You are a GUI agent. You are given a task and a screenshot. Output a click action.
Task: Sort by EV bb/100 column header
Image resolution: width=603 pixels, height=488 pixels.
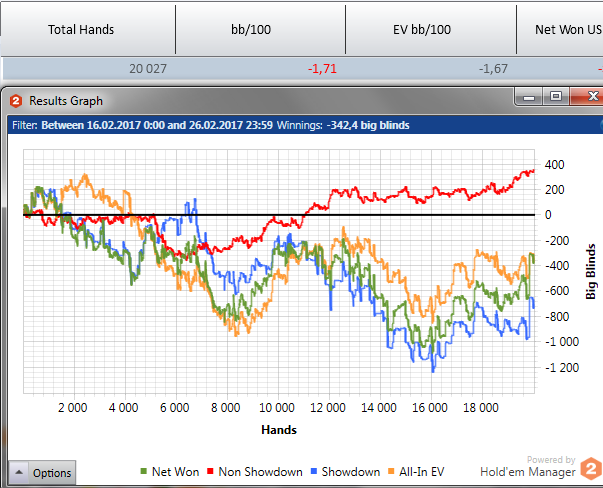(431, 30)
